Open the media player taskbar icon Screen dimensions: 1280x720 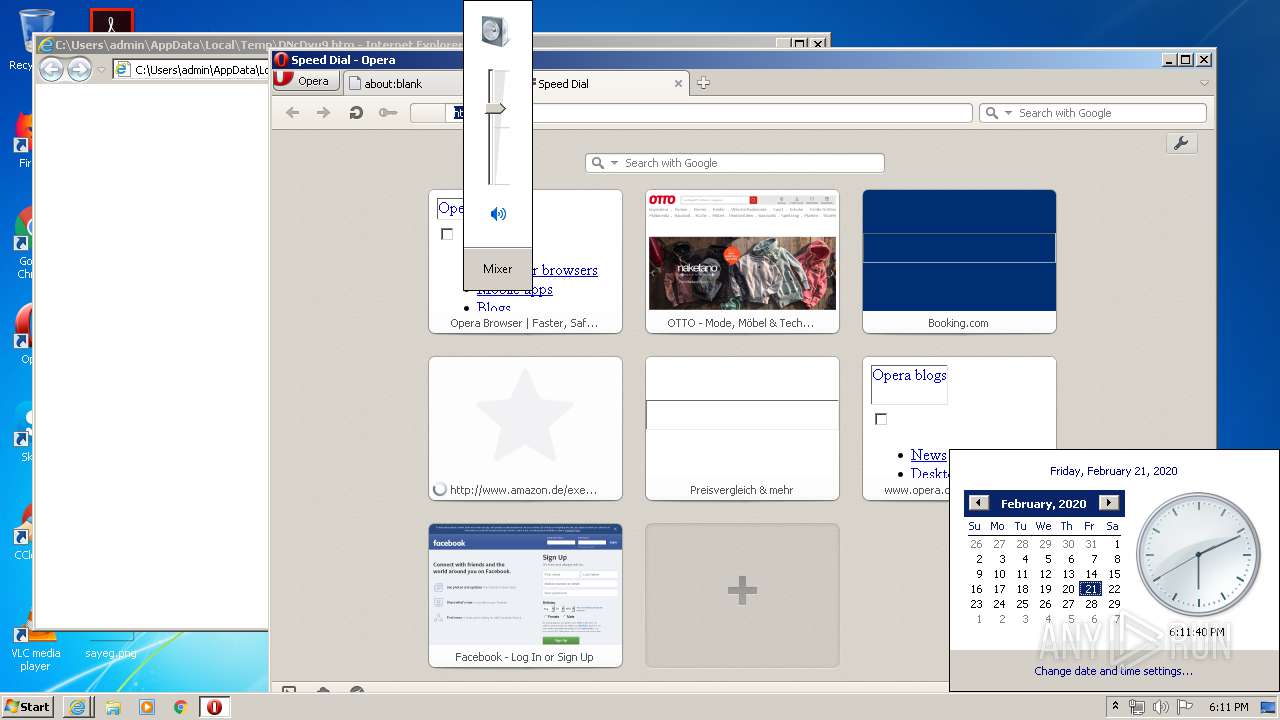[x=147, y=707]
